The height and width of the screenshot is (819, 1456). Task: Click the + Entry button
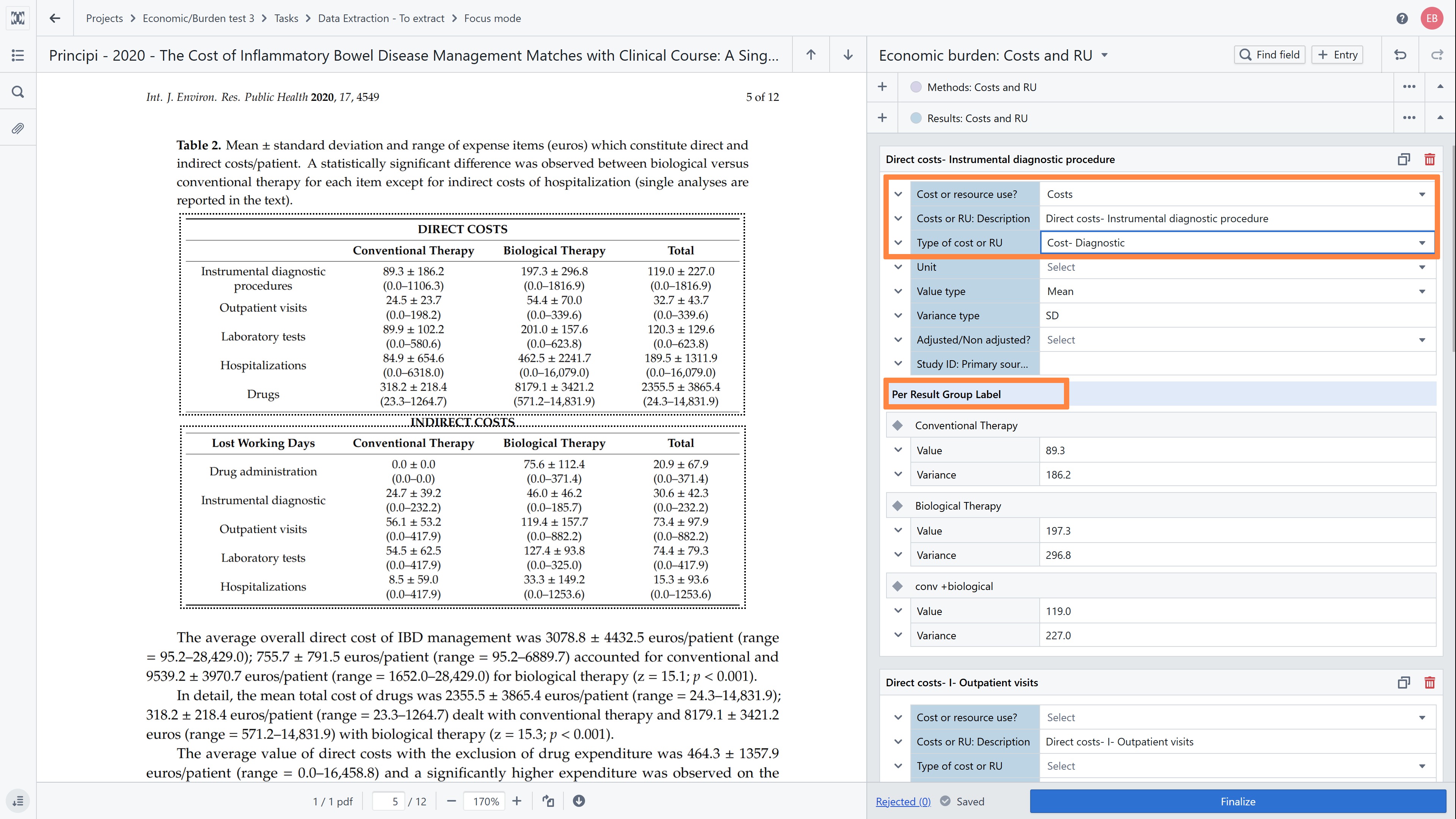1337,55
